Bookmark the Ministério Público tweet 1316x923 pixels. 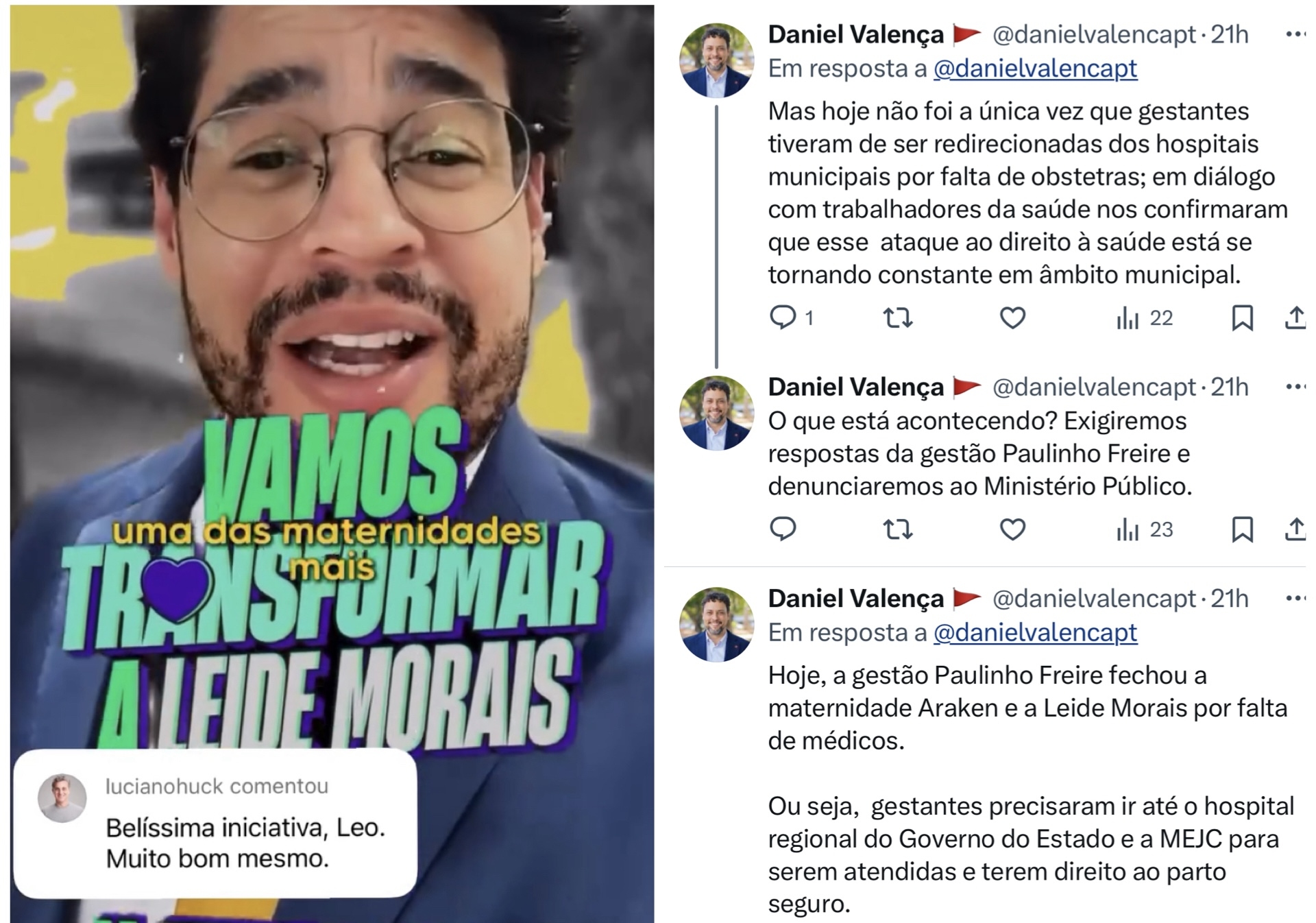pyautogui.click(x=1242, y=529)
